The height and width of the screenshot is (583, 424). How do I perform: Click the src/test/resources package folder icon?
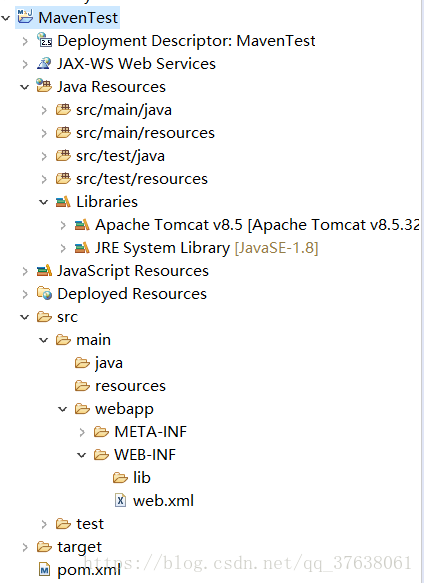pyautogui.click(x=63, y=178)
